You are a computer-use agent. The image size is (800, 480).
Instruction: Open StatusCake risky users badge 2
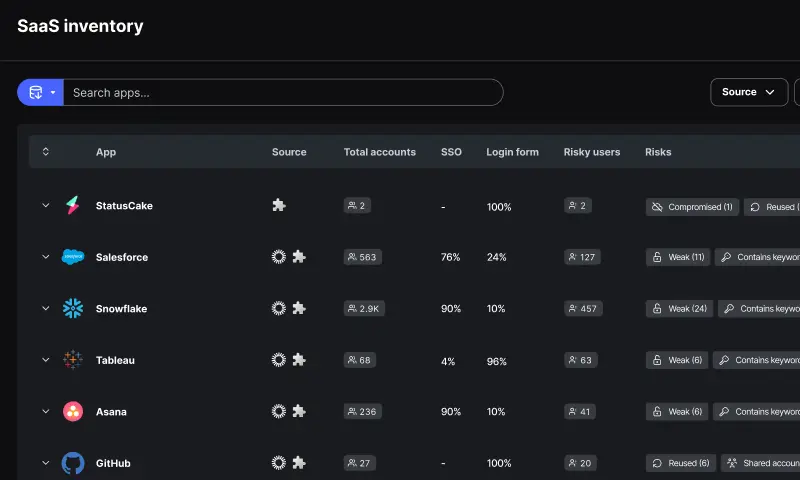point(578,206)
